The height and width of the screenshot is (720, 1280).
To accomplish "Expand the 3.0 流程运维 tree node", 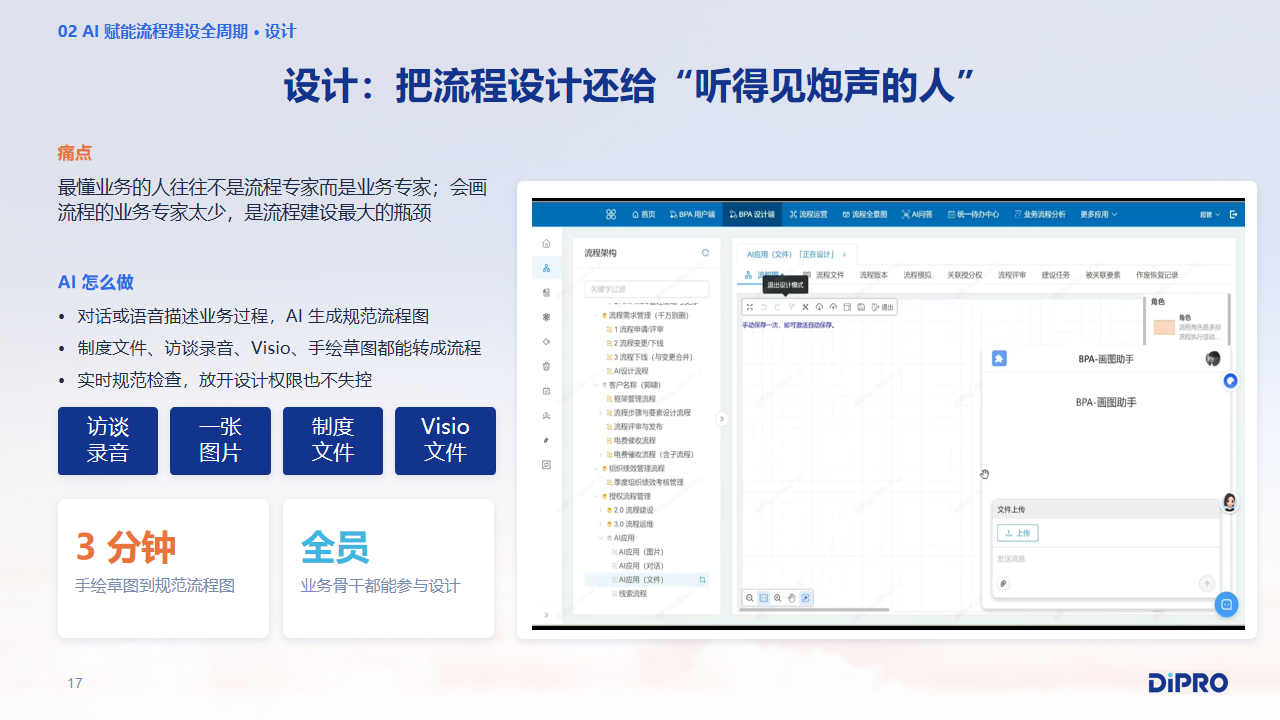I will 601,524.
